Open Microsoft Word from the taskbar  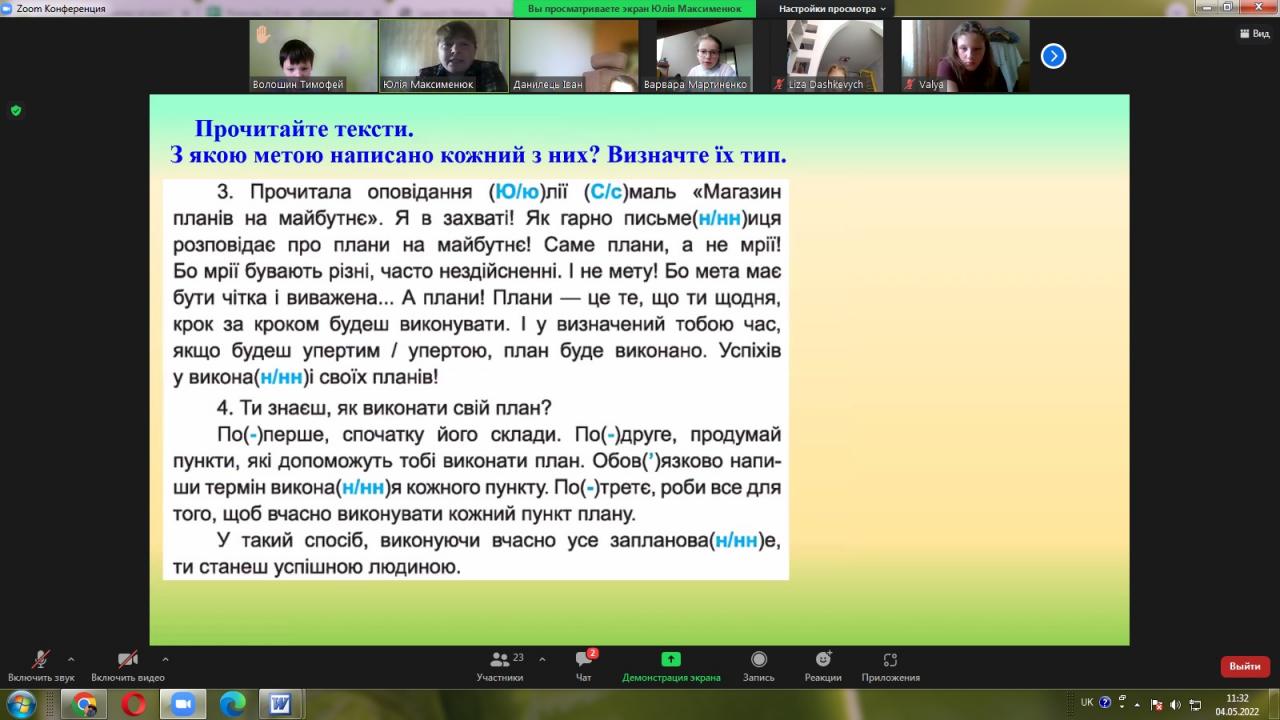coord(281,704)
